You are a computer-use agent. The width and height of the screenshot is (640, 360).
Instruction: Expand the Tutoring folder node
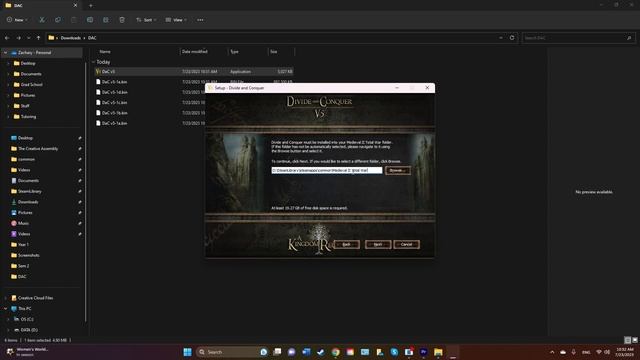8,116
